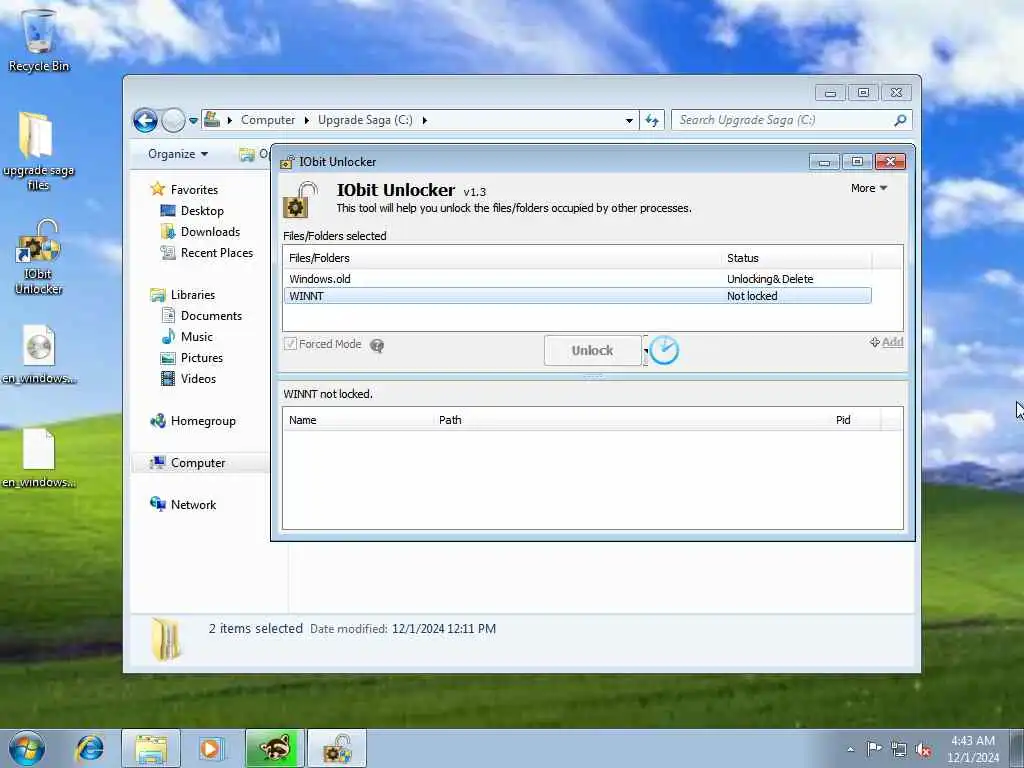
Task: Open Music library
Action: pyautogui.click(x=197, y=336)
